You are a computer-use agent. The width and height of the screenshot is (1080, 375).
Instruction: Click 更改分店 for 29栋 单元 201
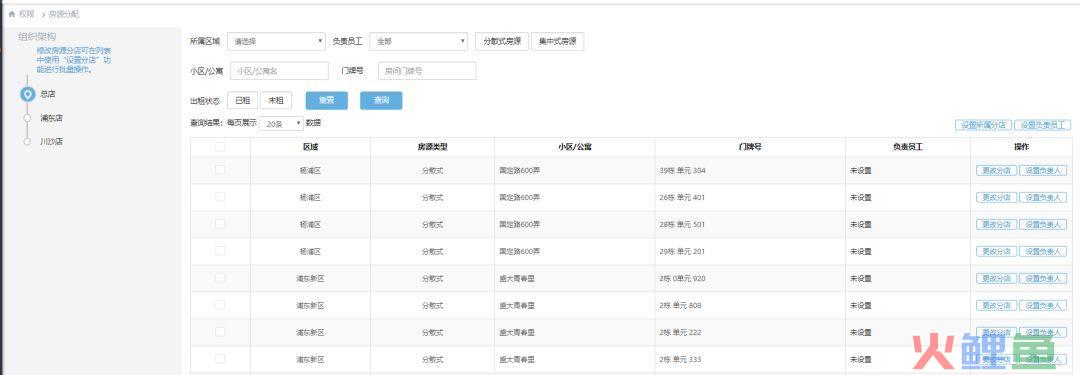(996, 252)
